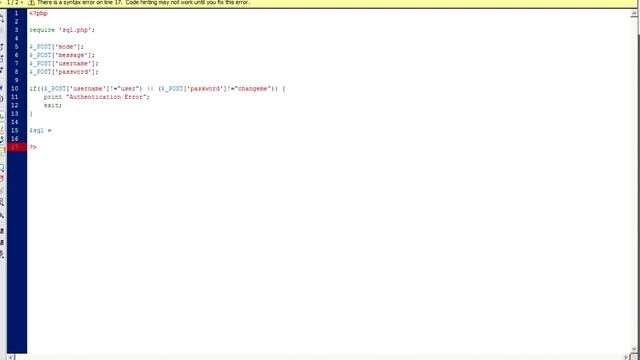
Task: Select line number 13 in the gutter
Action: 15,113
